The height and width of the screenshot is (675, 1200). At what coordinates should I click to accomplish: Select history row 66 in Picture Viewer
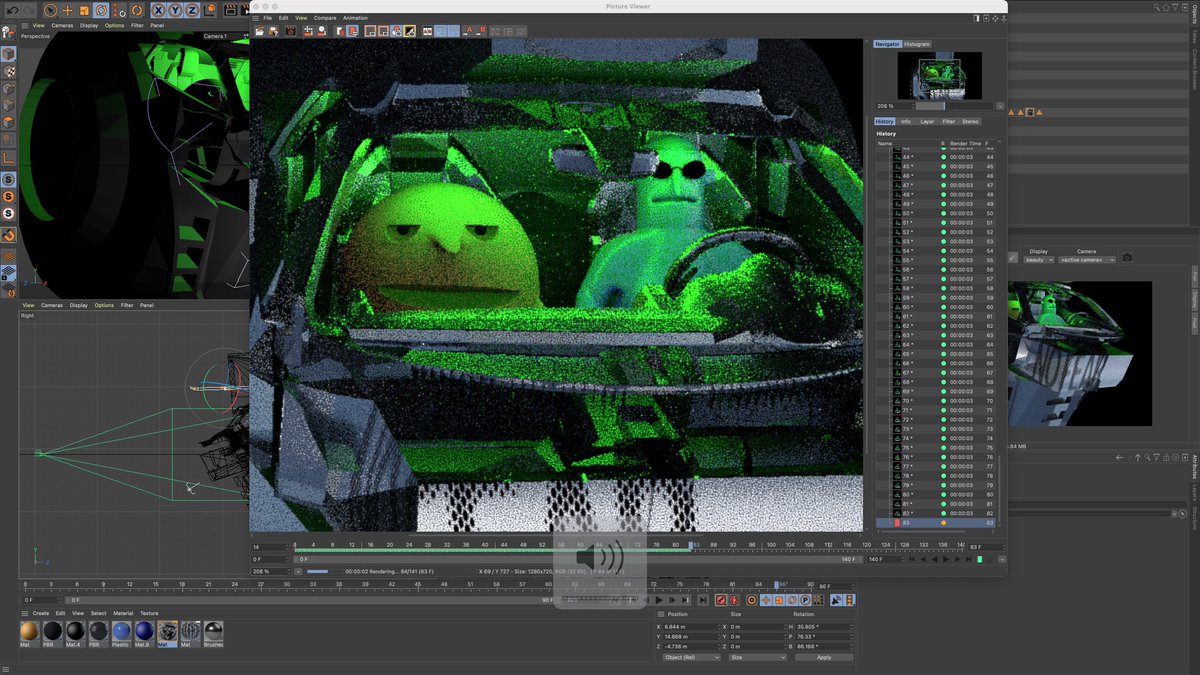pos(935,363)
